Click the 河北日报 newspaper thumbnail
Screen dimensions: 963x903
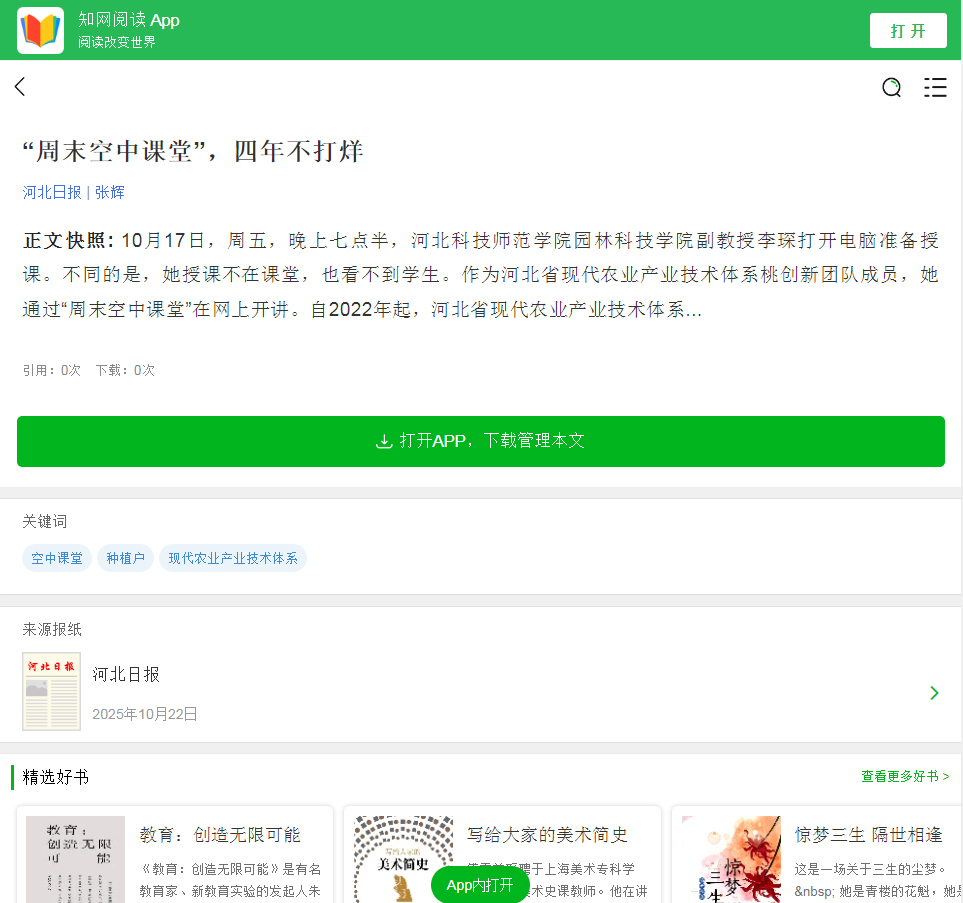click(x=51, y=691)
